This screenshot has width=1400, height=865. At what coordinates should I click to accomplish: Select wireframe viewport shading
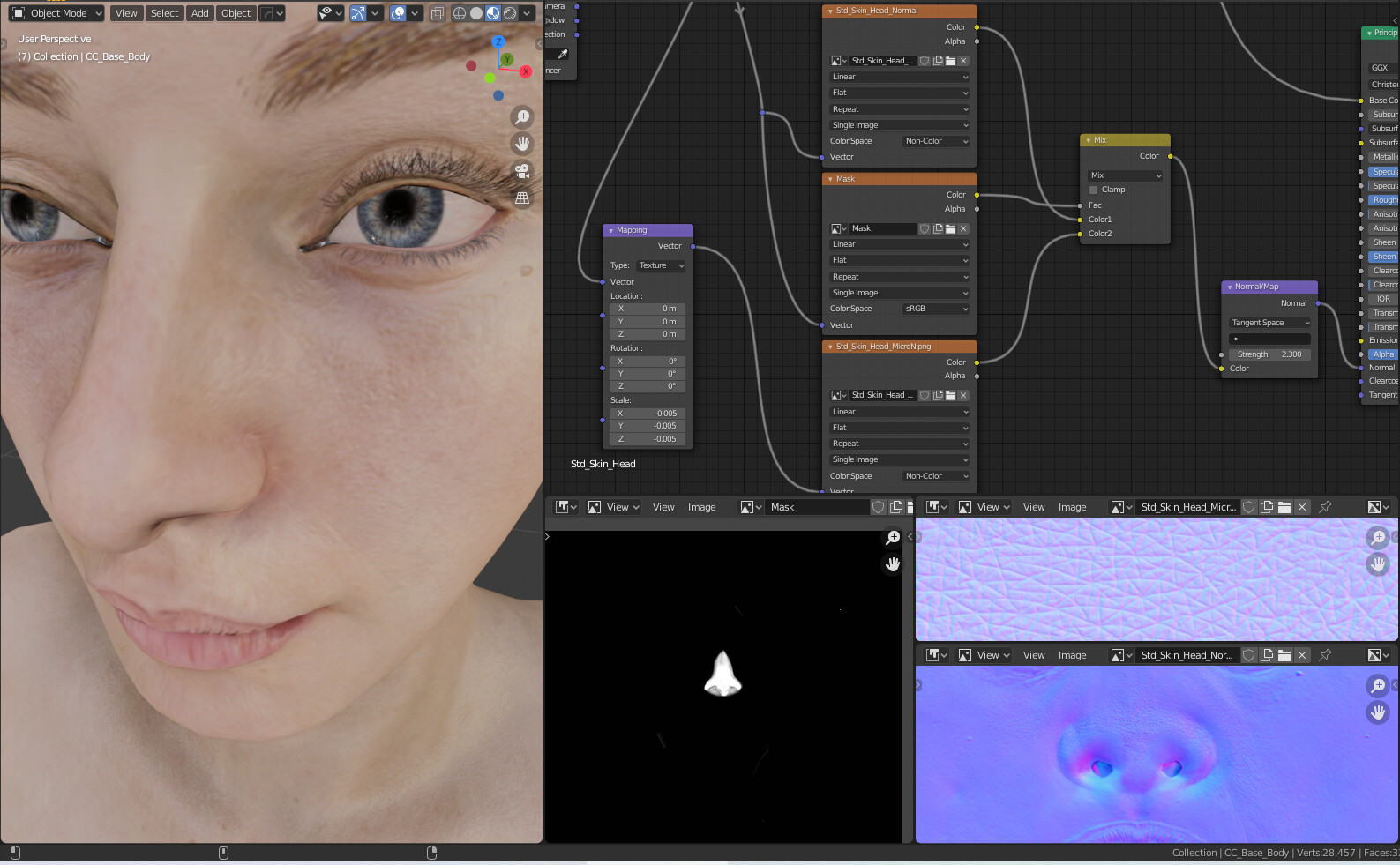coord(460,13)
